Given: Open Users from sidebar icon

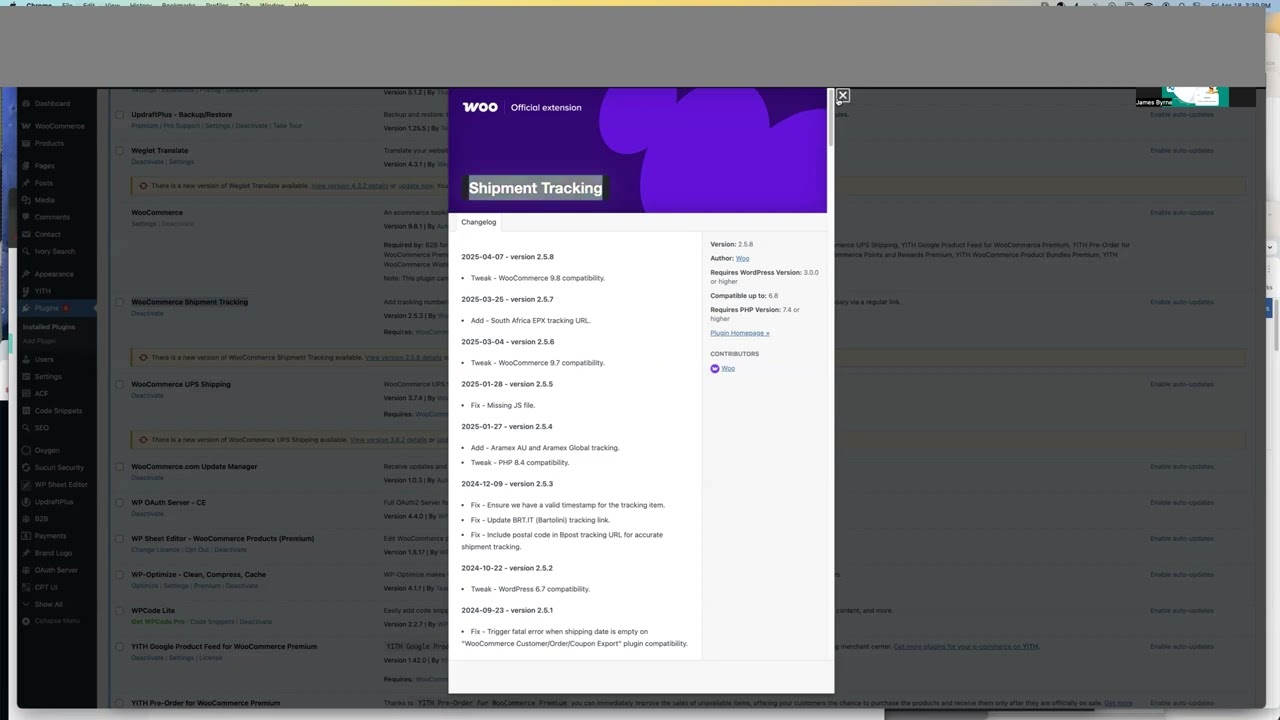Looking at the screenshot, I should [x=25, y=359].
